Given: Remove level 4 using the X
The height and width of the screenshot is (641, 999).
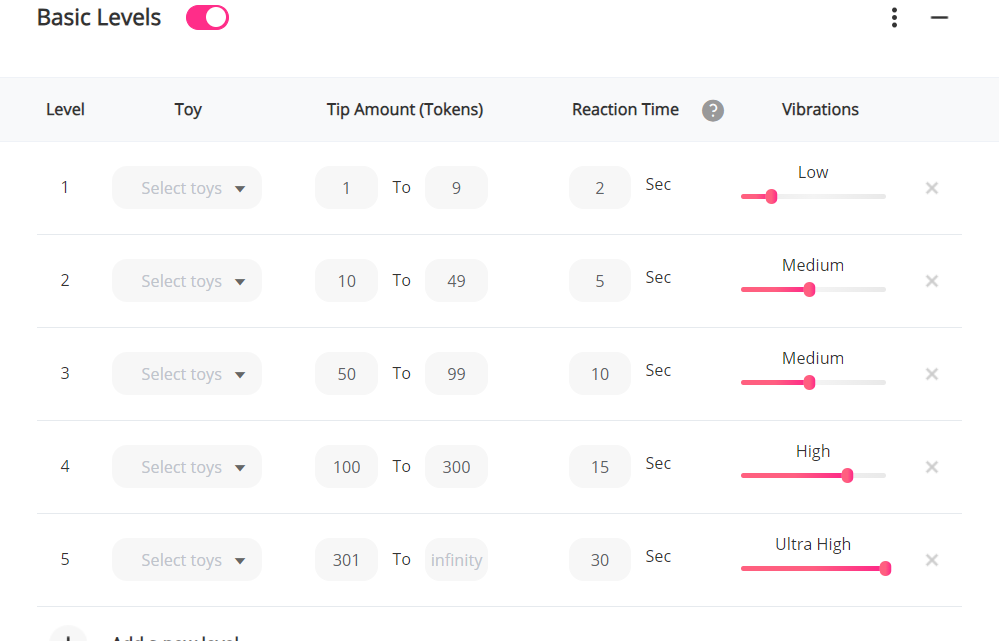Looking at the screenshot, I should [932, 467].
